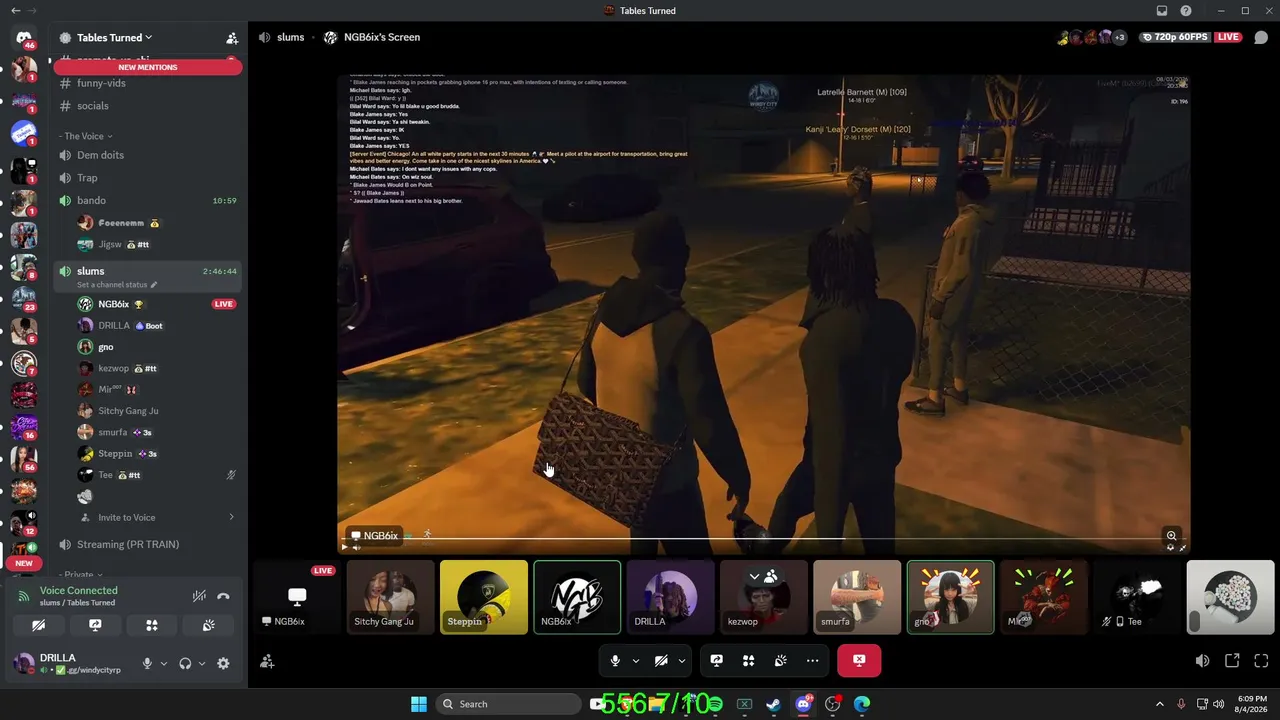Open activities from the call control bar
This screenshot has width=1280, height=720.
[748, 660]
